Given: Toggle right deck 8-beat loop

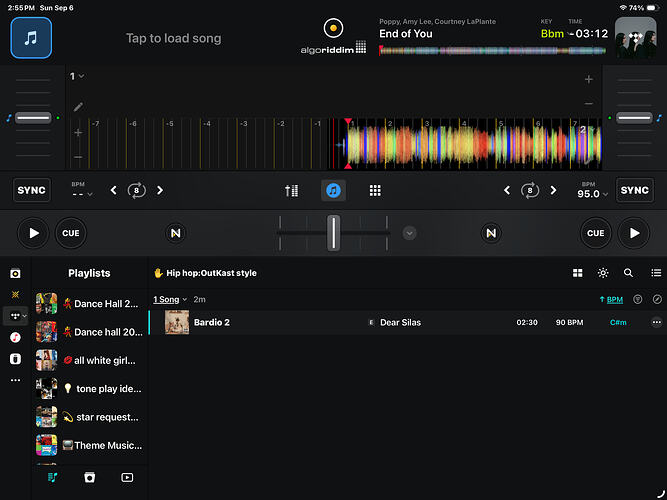Looking at the screenshot, I should pos(530,190).
